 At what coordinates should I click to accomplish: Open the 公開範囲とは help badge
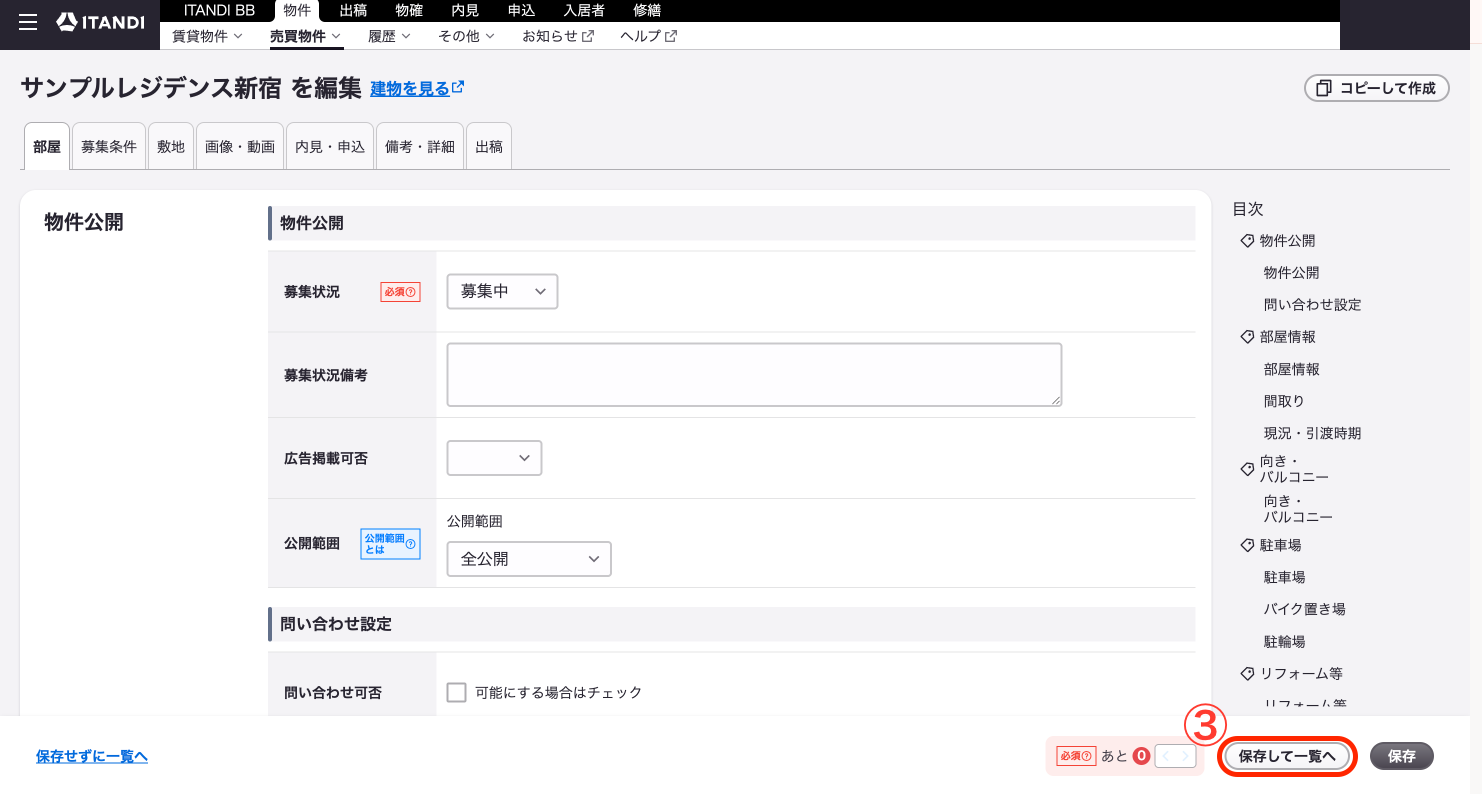coord(390,544)
